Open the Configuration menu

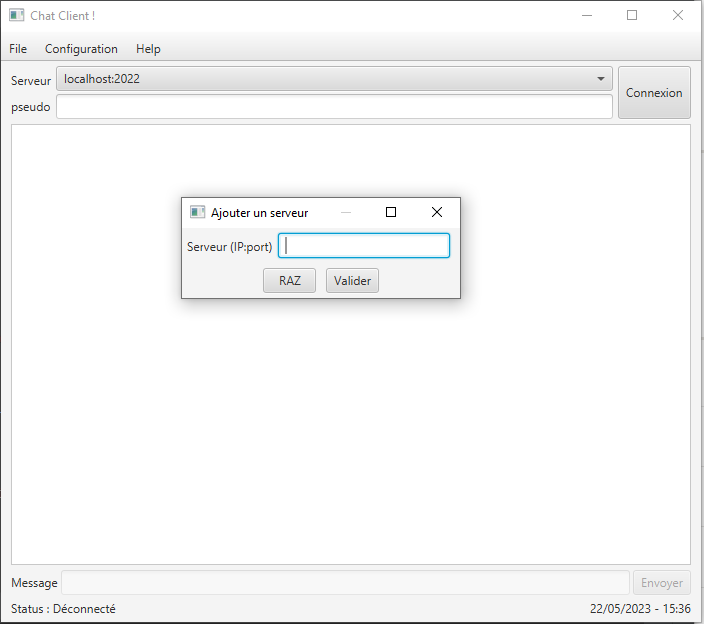[x=81, y=48]
